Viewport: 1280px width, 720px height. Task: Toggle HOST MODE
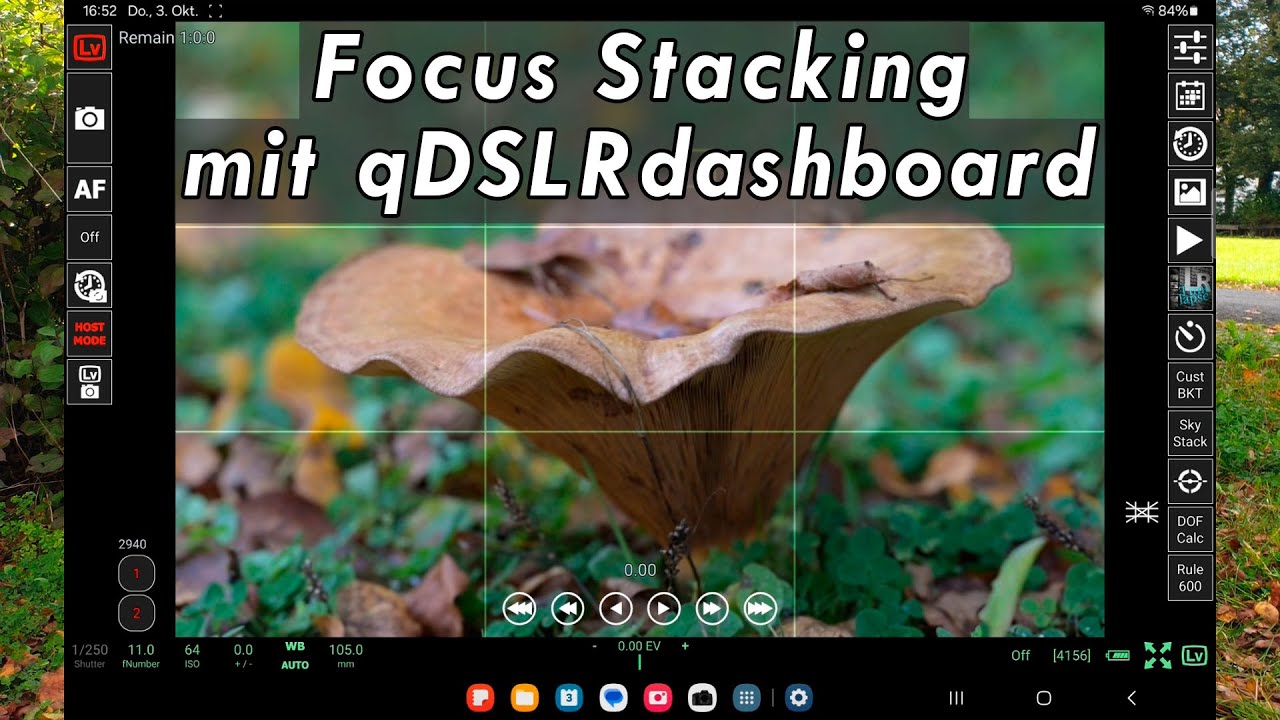[x=89, y=333]
